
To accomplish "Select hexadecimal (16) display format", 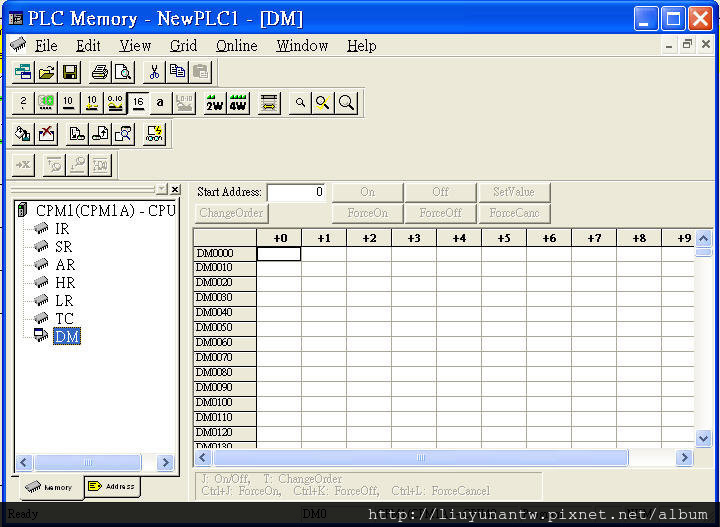I will 138,103.
